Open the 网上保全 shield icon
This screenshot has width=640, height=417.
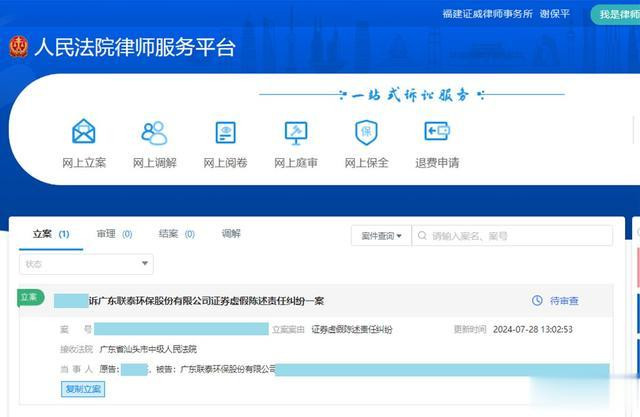(x=366, y=132)
